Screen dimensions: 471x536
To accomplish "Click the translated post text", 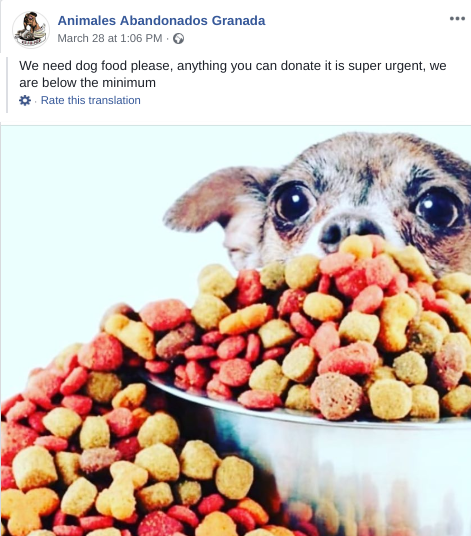I will pos(232,74).
